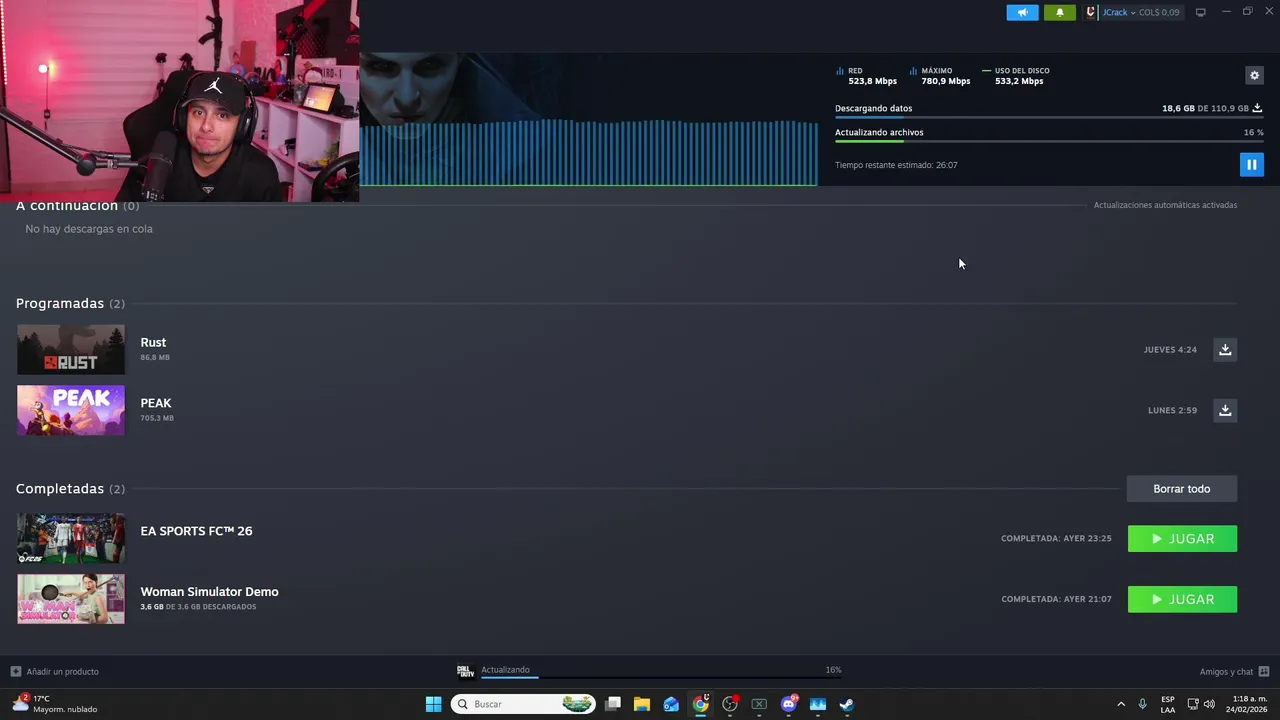This screenshot has height=720, width=1280.
Task: Enter Big Picture mode via monitor icon
Action: [x=1201, y=12]
